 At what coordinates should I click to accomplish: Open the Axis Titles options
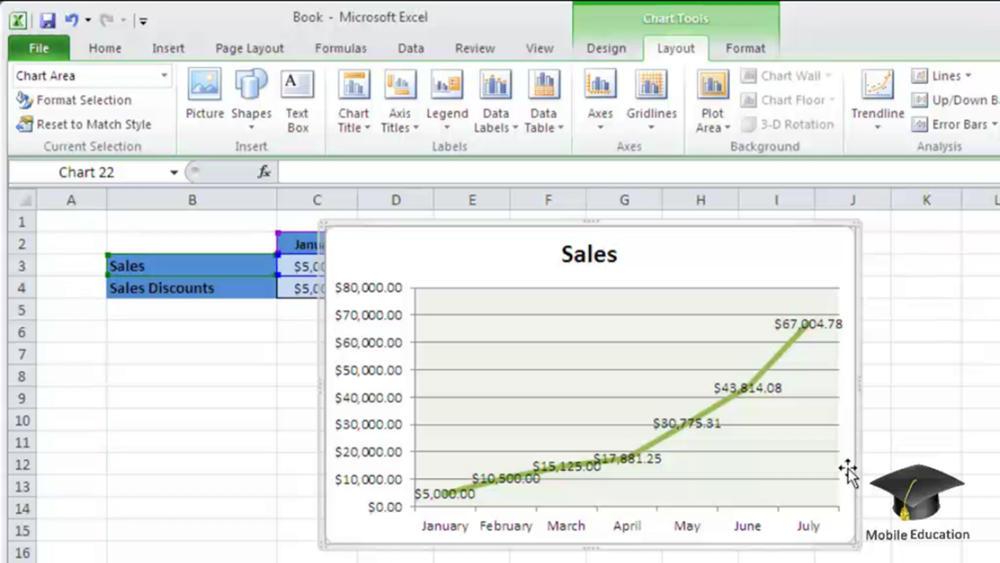[x=400, y=102]
